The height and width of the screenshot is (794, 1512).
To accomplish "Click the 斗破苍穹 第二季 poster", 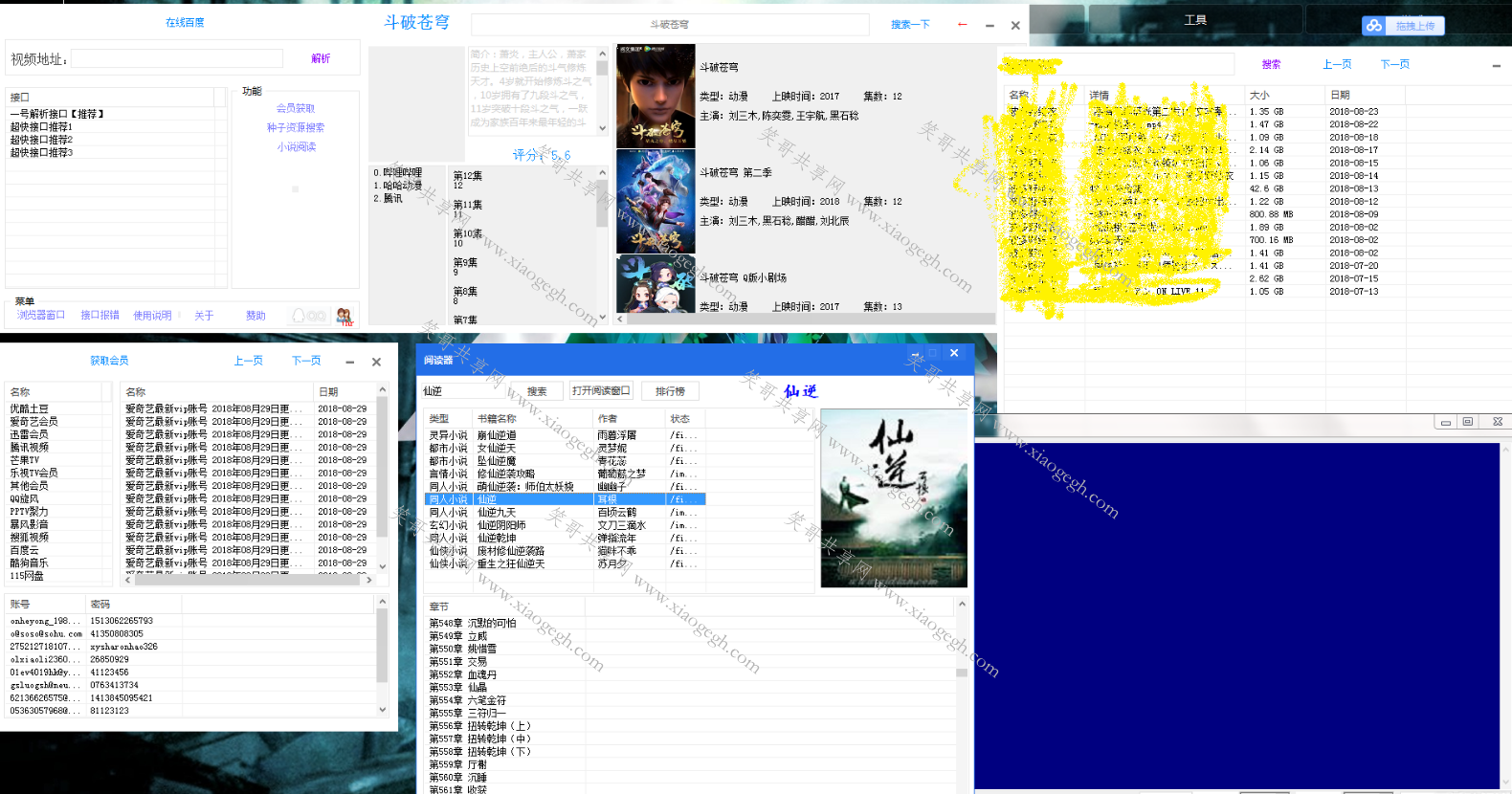I will [656, 201].
